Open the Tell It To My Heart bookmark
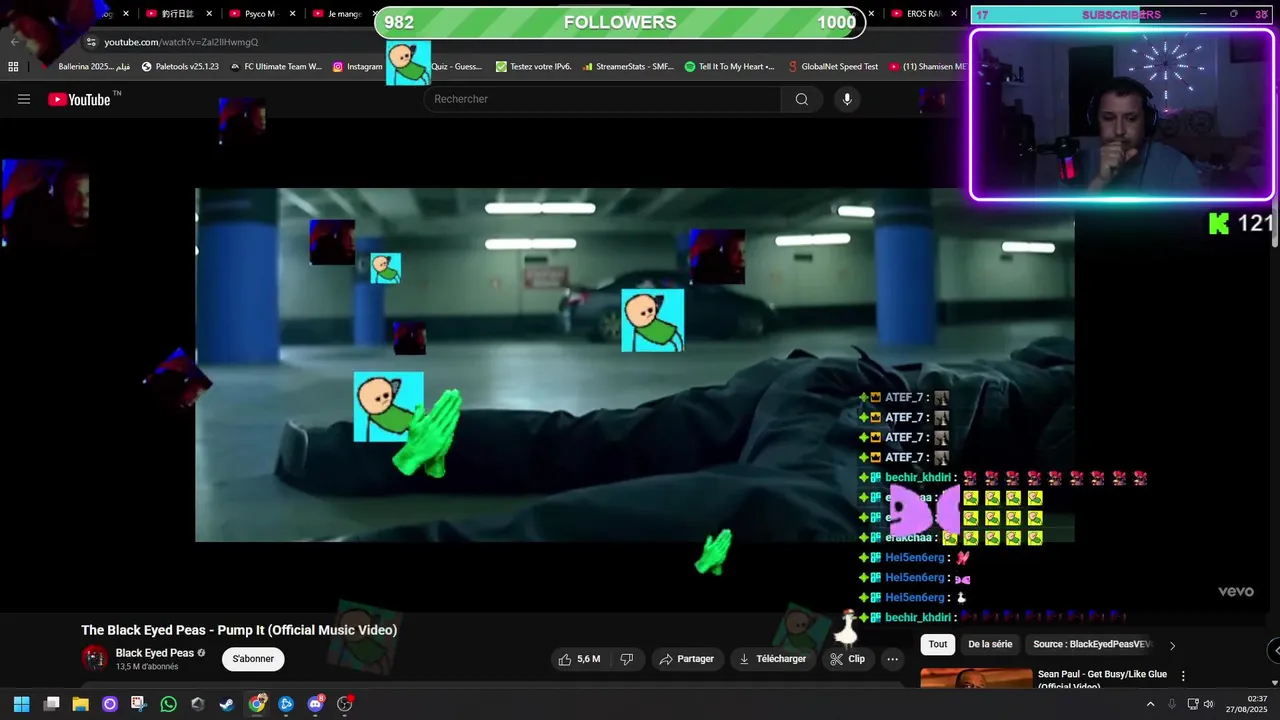The height and width of the screenshot is (720, 1280). pyautogui.click(x=729, y=67)
